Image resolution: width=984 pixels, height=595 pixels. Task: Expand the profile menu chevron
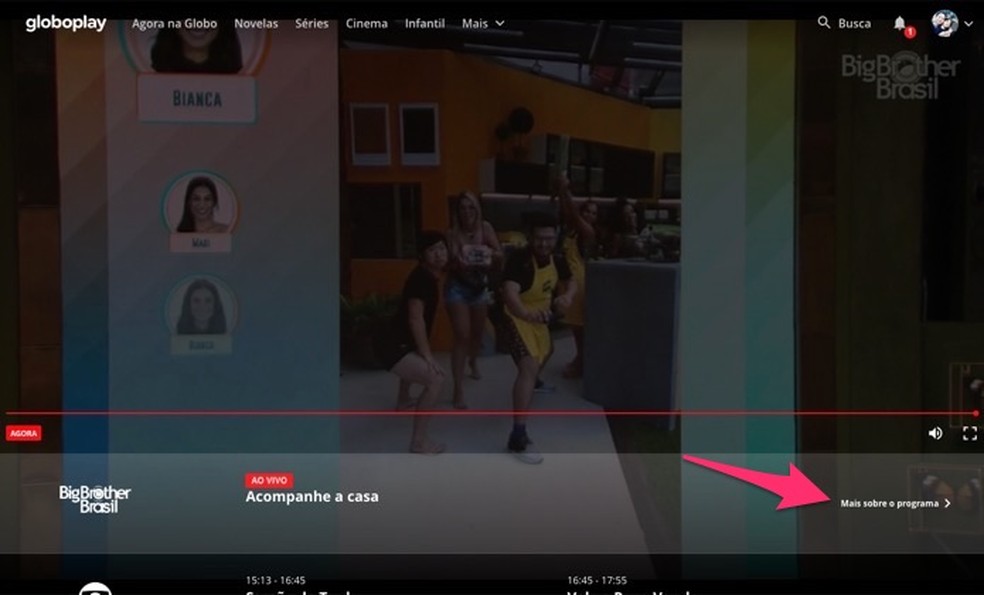pos(969,24)
